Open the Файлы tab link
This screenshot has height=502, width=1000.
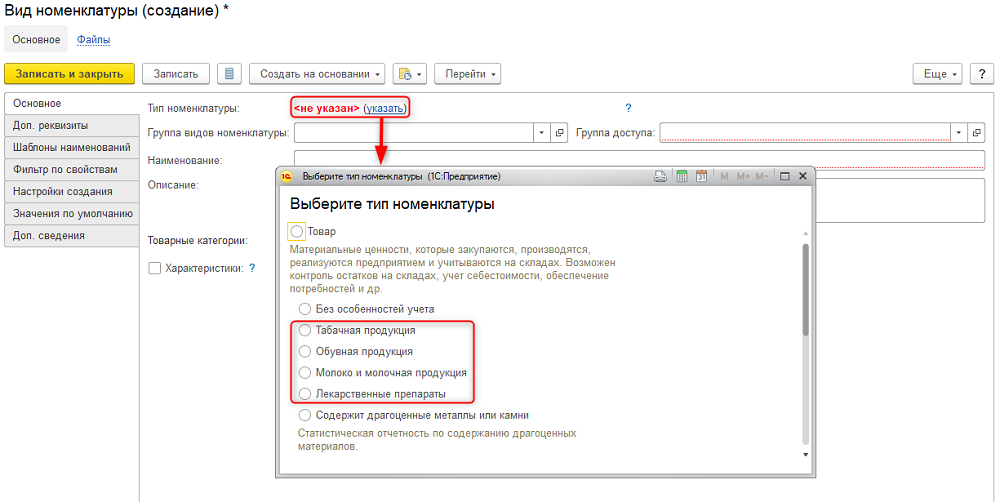point(93,40)
